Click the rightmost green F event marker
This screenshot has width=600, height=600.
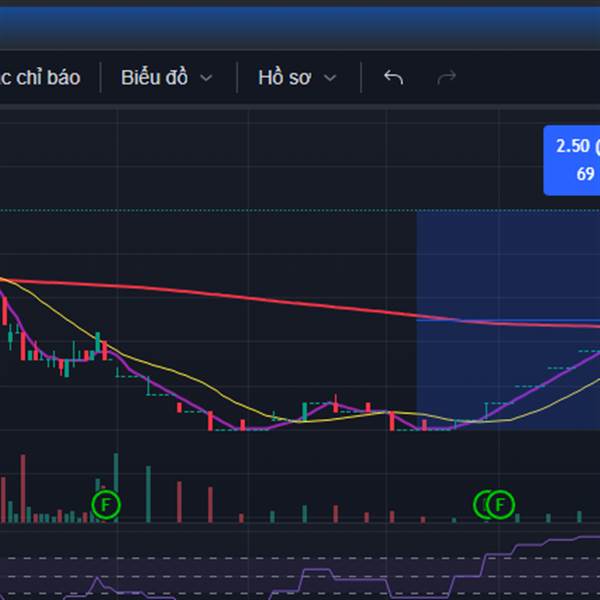pyautogui.click(x=500, y=505)
